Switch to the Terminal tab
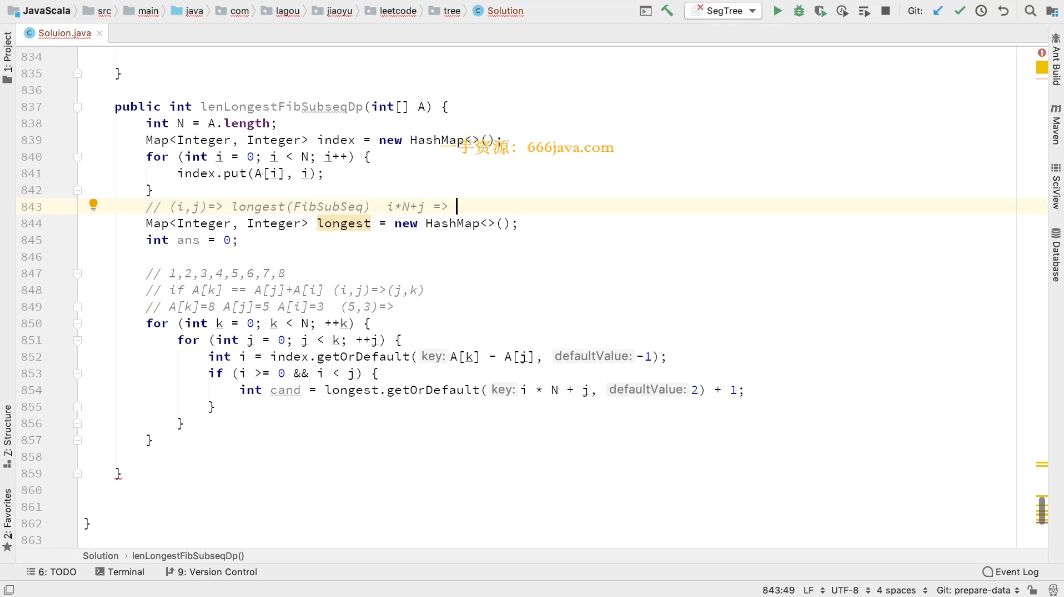The height and width of the screenshot is (597, 1064). pyautogui.click(x=119, y=572)
